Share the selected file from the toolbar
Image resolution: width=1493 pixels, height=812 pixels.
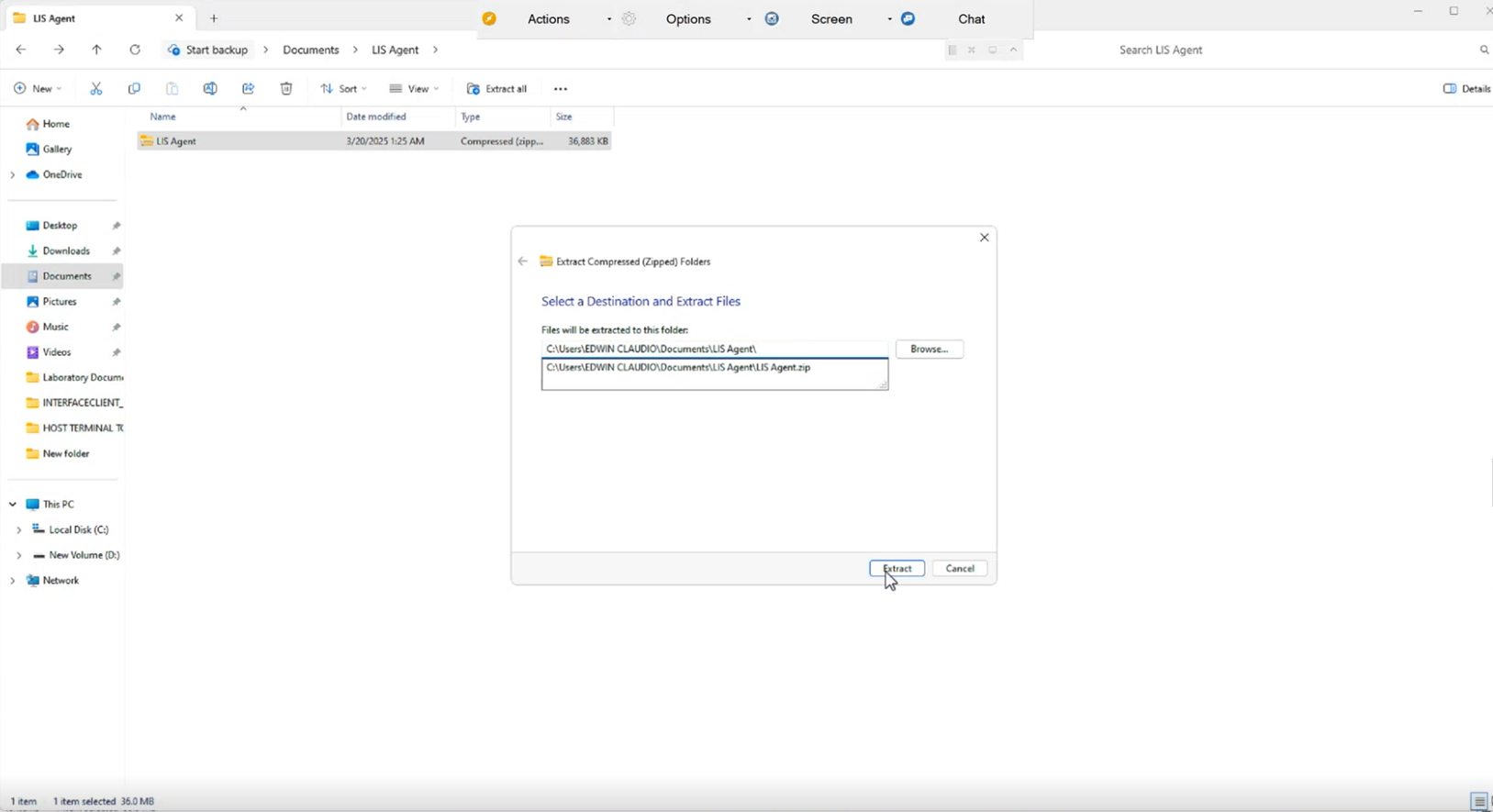(248, 89)
